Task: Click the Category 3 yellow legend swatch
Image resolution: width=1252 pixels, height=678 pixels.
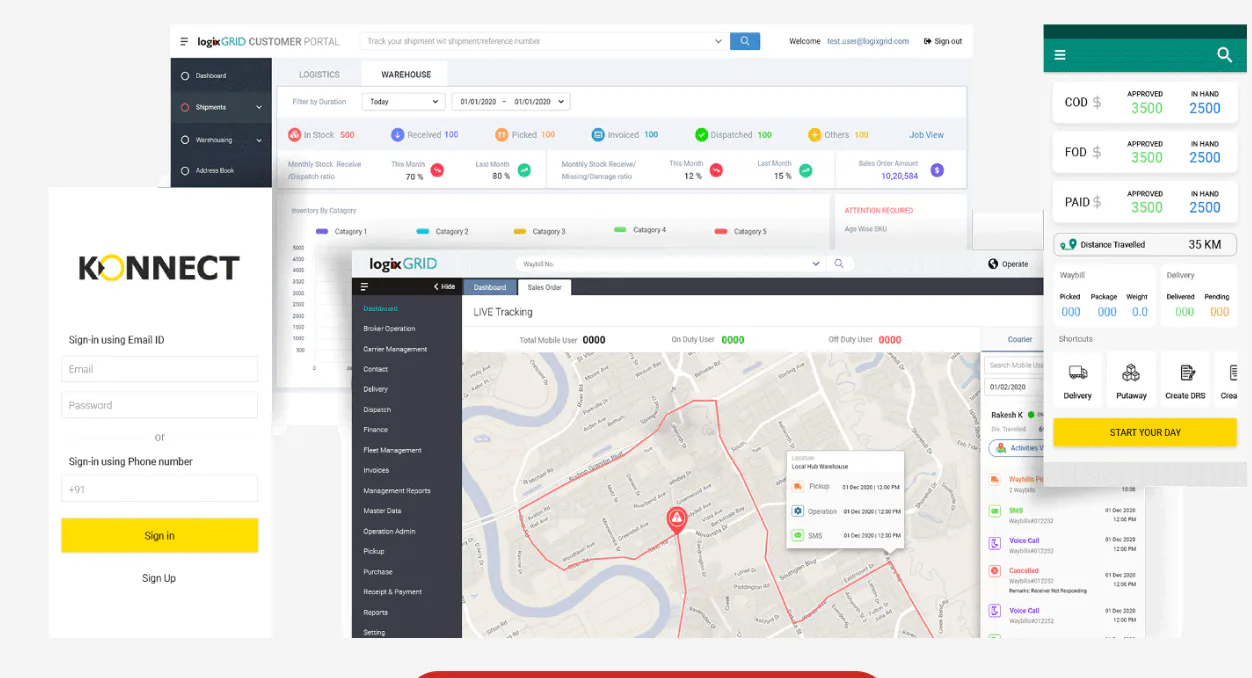Action: click(x=519, y=231)
